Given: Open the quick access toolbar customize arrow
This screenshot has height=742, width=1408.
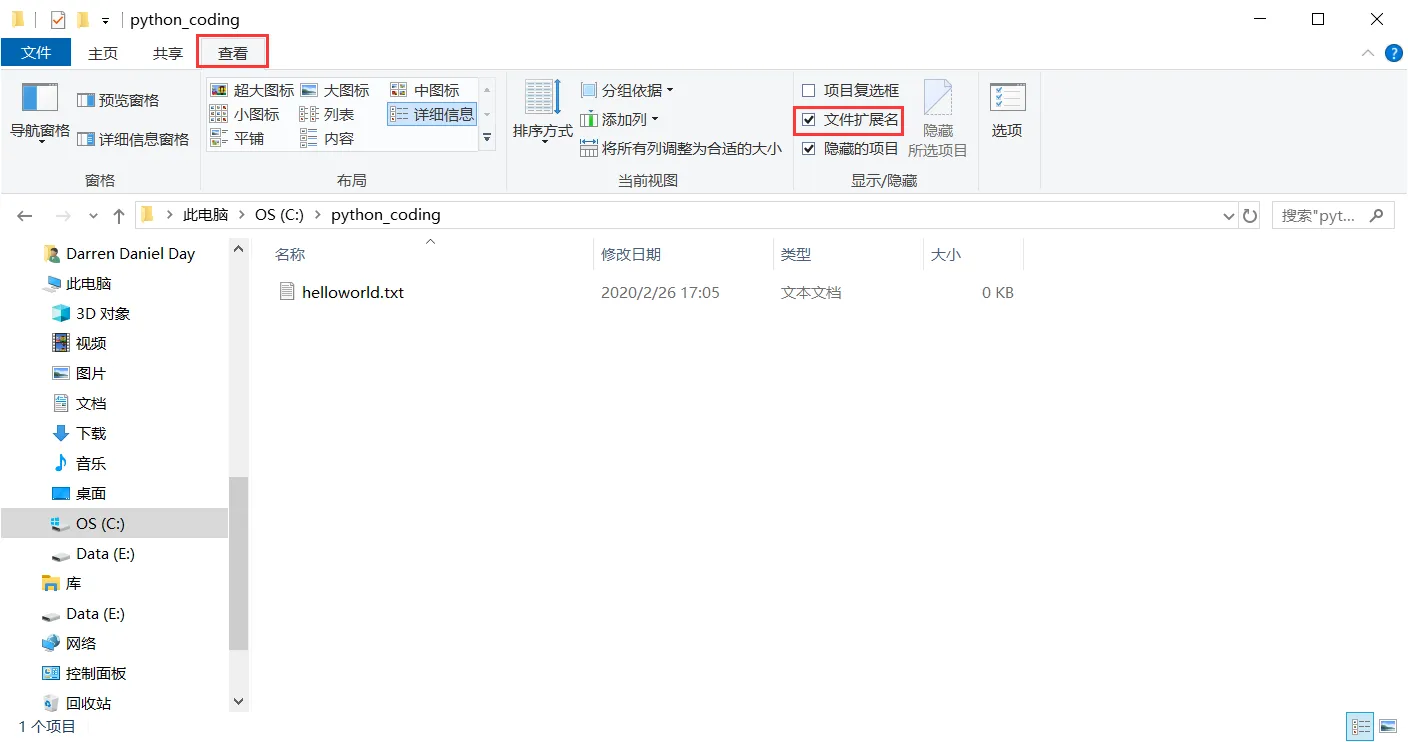Looking at the screenshot, I should 105,20.
